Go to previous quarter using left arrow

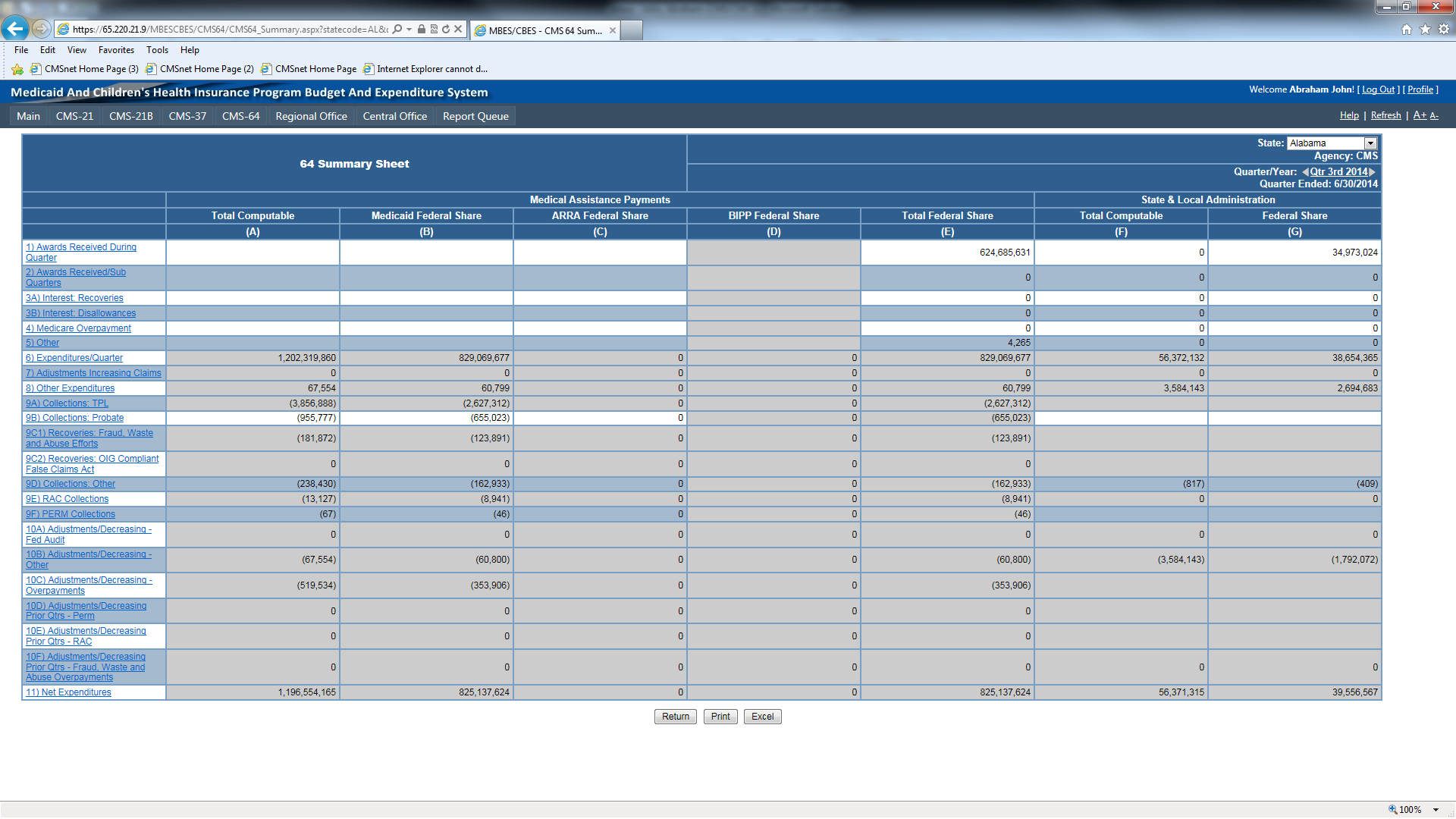tap(1305, 172)
